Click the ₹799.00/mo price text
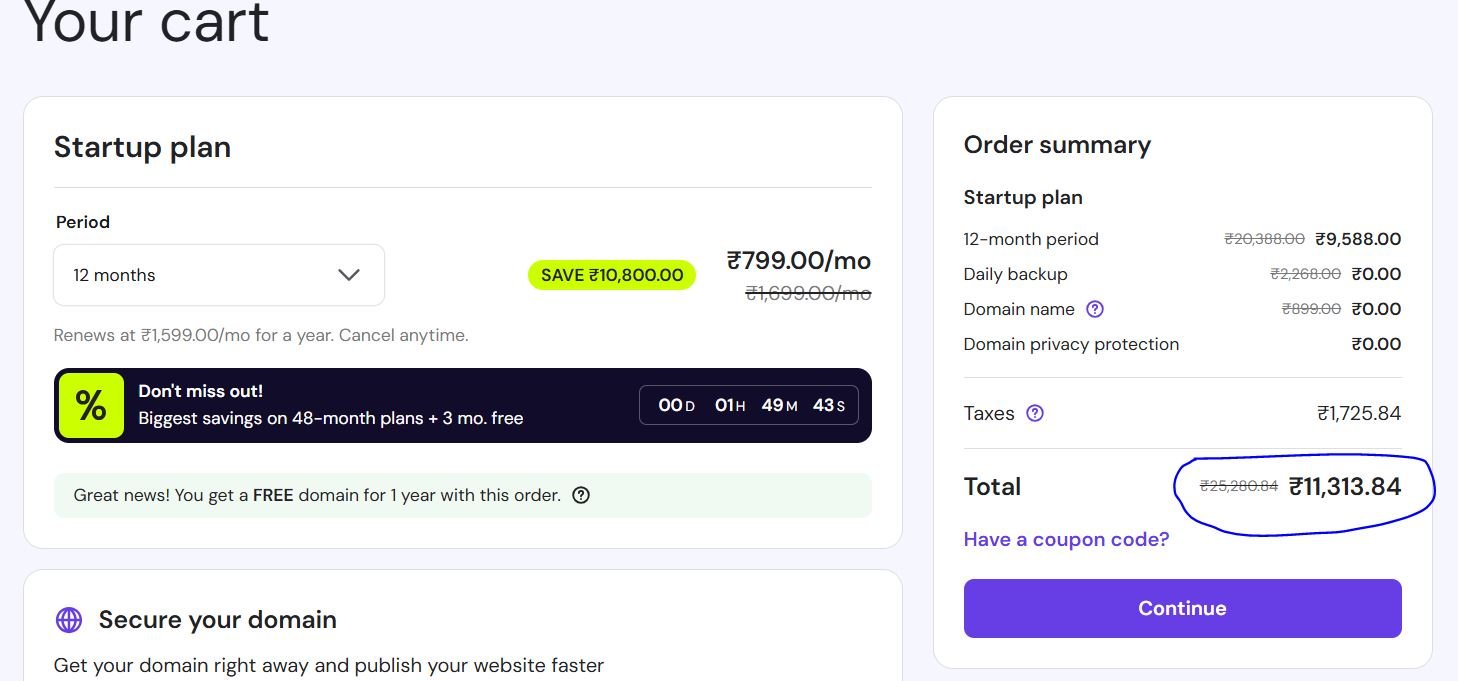 [x=798, y=261]
